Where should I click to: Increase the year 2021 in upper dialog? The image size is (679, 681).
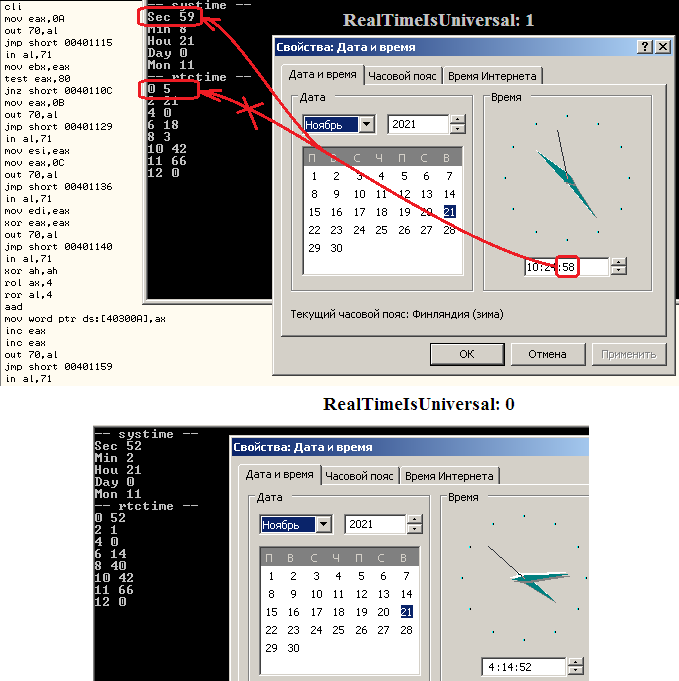tap(458, 121)
